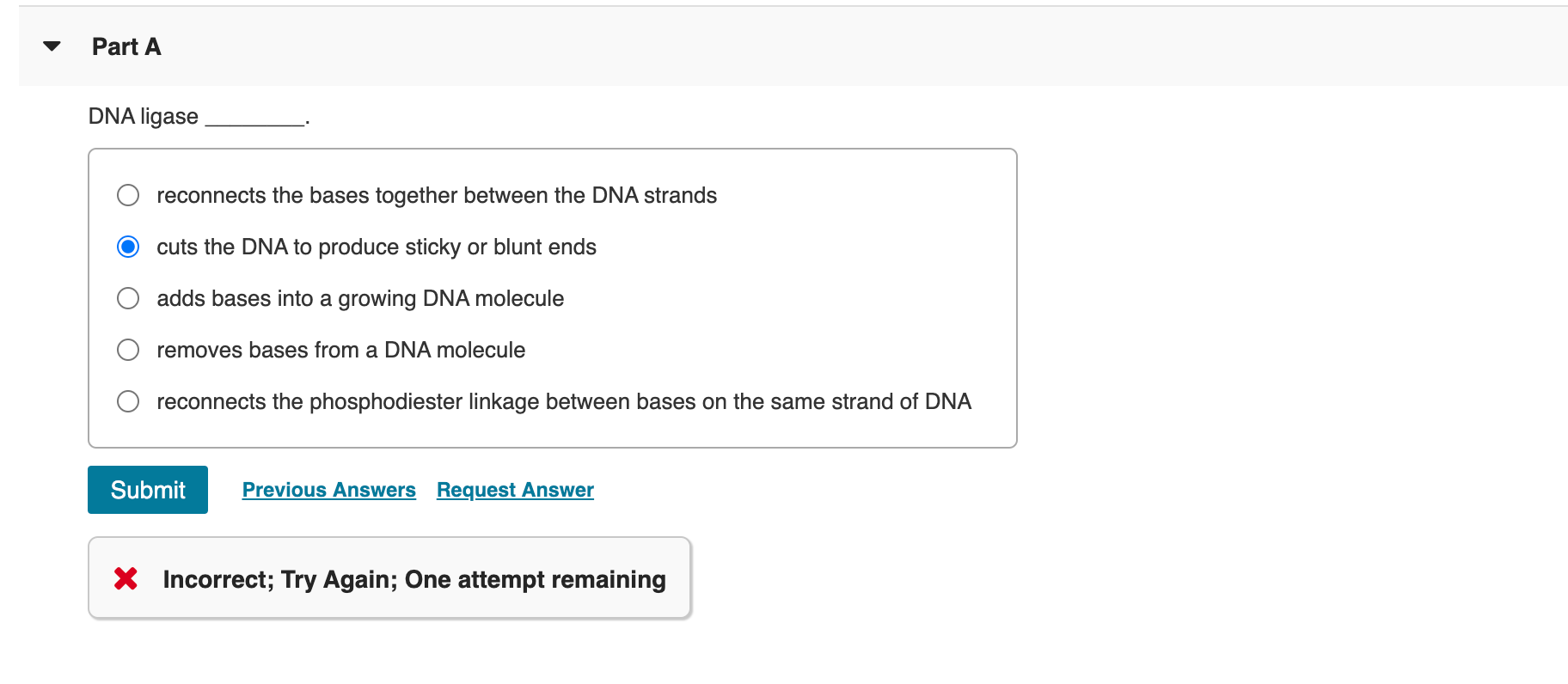Screen dimensions: 1568x684
Task: Click the red X incorrect icon
Action: click(126, 578)
